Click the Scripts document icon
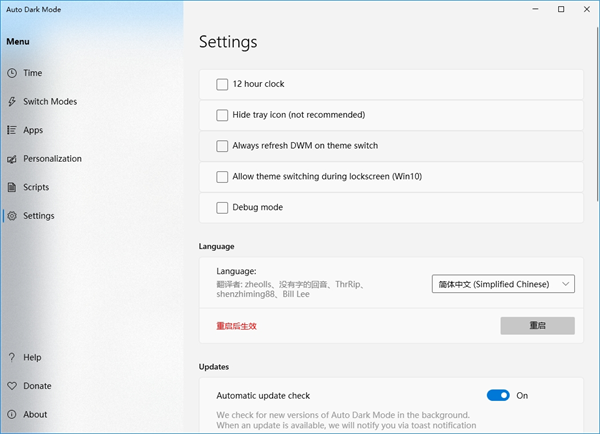The image size is (600, 434). pyautogui.click(x=12, y=187)
